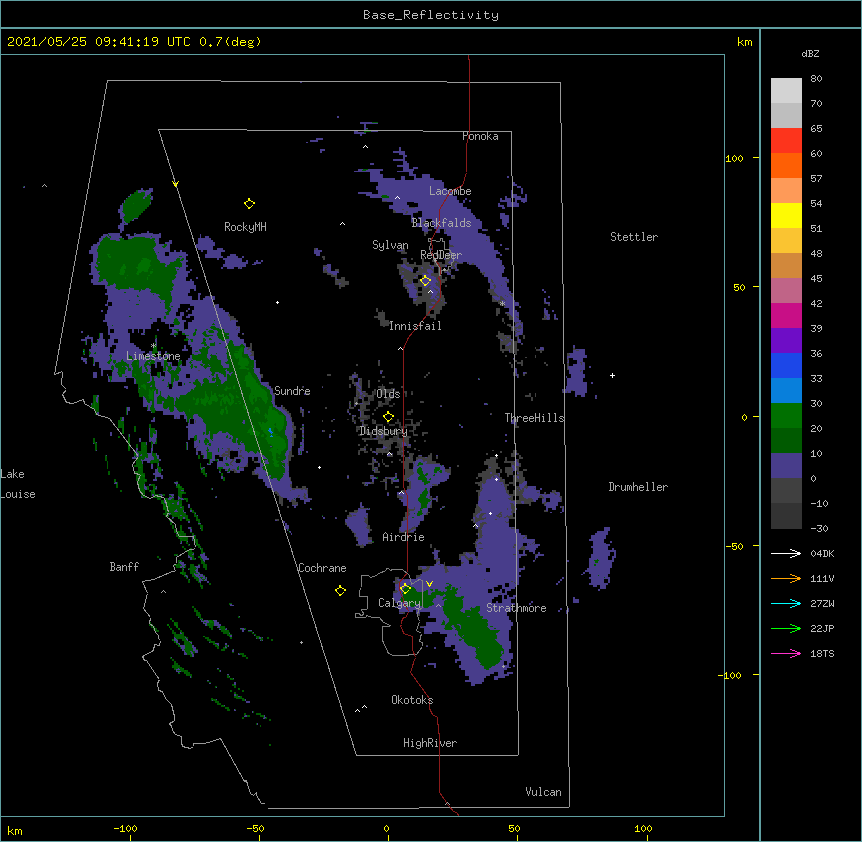862x842 pixels.
Task: Select the 60 dBZ red color swatch
Action: tap(786, 140)
